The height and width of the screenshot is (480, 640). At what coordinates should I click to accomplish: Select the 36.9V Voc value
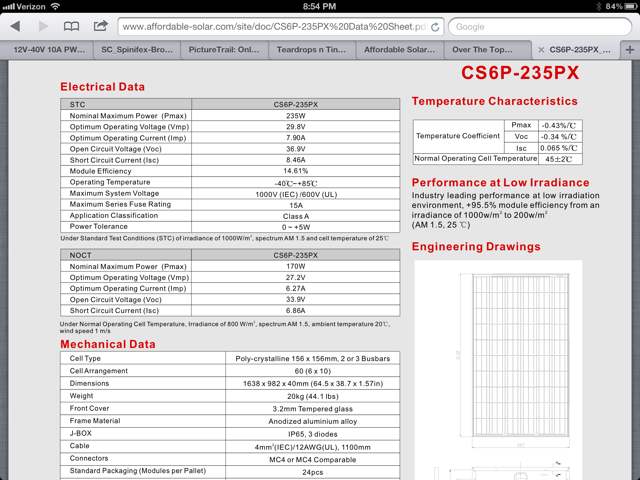click(296, 149)
